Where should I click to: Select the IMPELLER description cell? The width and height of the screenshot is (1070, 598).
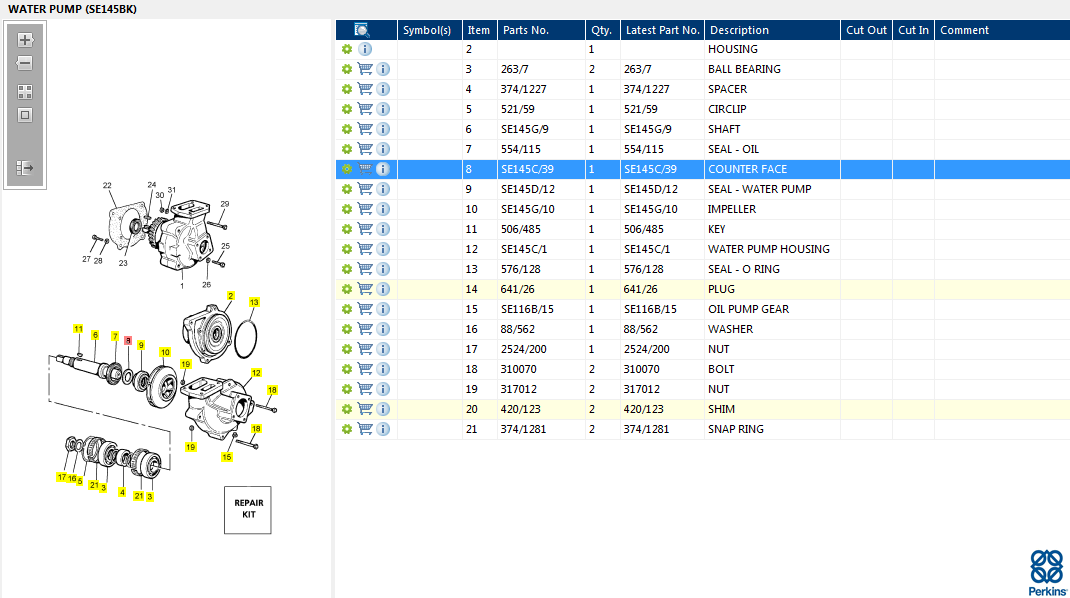point(772,209)
